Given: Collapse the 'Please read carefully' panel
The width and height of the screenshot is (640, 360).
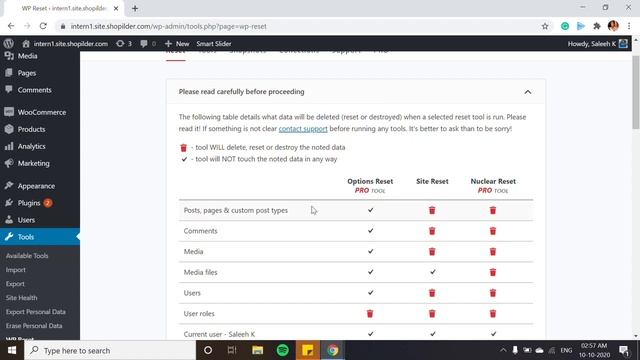Looking at the screenshot, I should click(x=528, y=92).
